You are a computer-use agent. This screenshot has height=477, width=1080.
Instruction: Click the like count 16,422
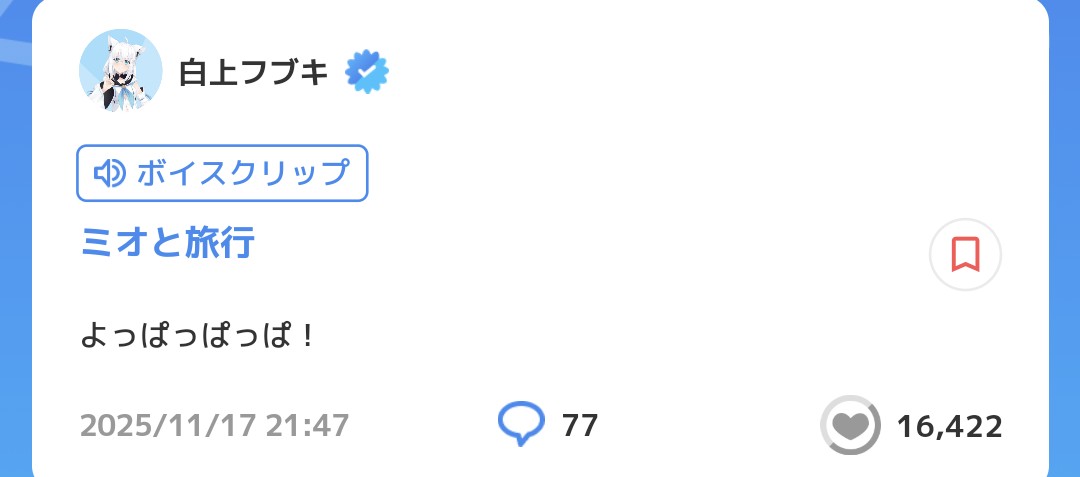[949, 427]
